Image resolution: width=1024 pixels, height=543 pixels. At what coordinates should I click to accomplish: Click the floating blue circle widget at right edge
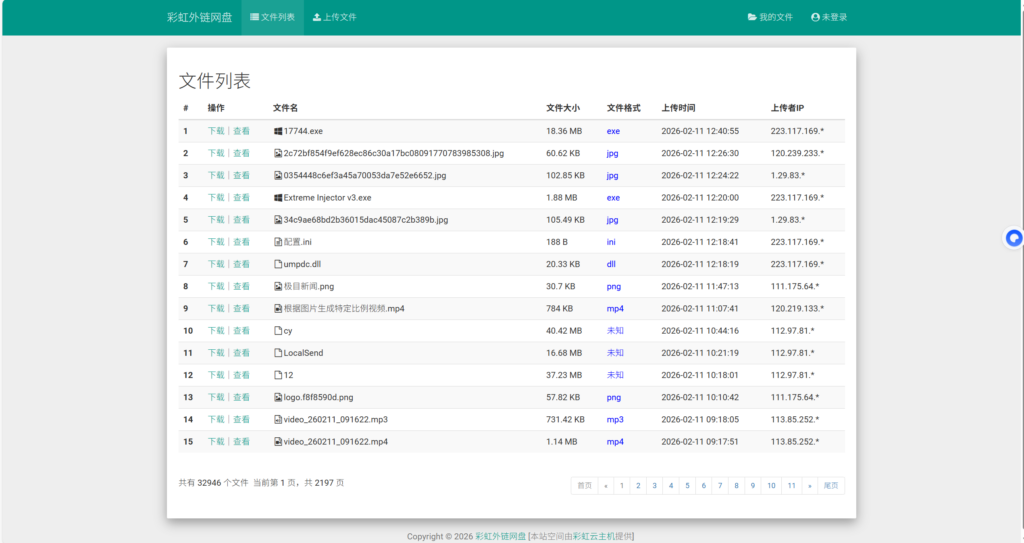click(x=1014, y=239)
